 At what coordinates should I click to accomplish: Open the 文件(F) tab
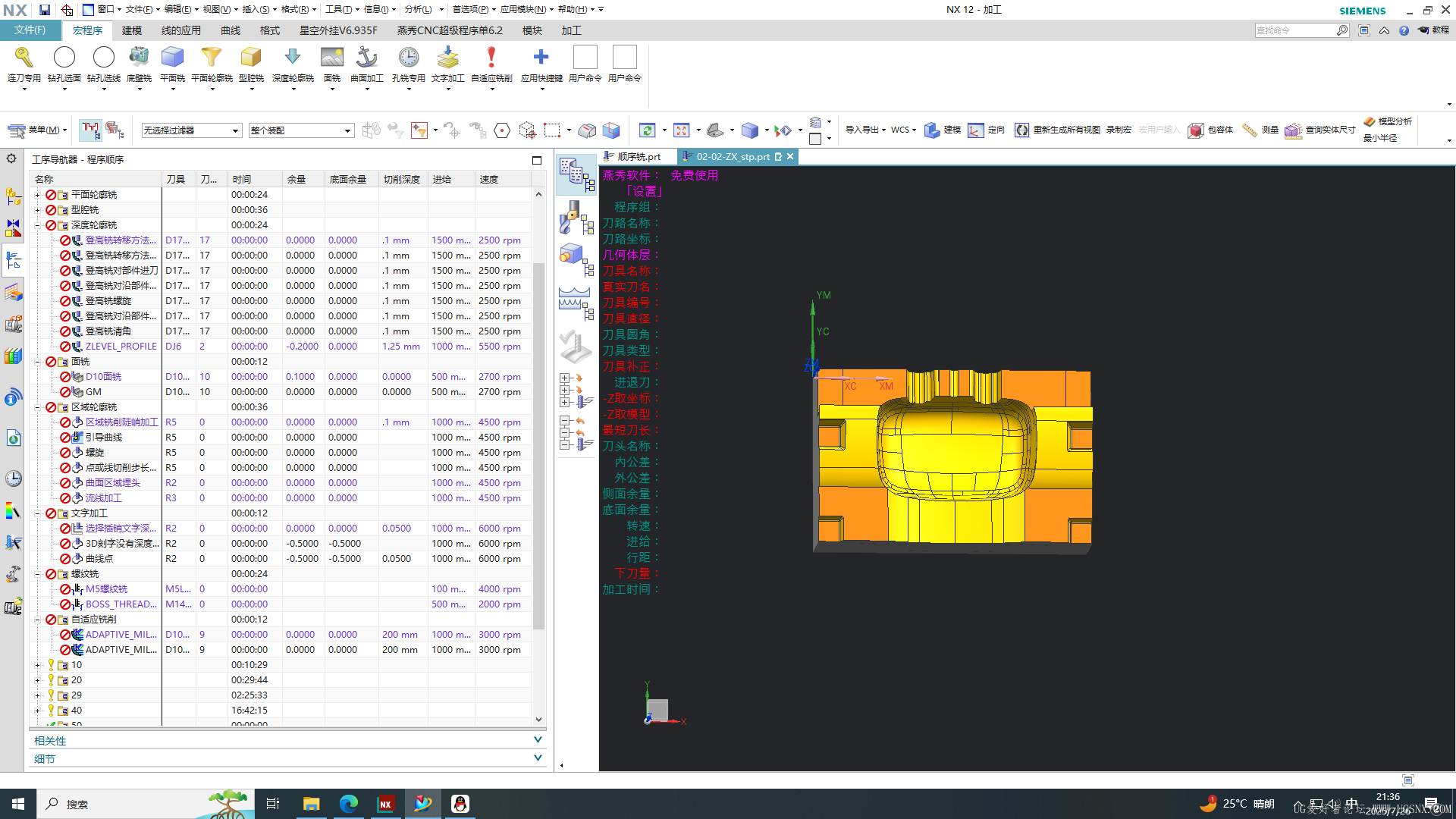tap(30, 30)
